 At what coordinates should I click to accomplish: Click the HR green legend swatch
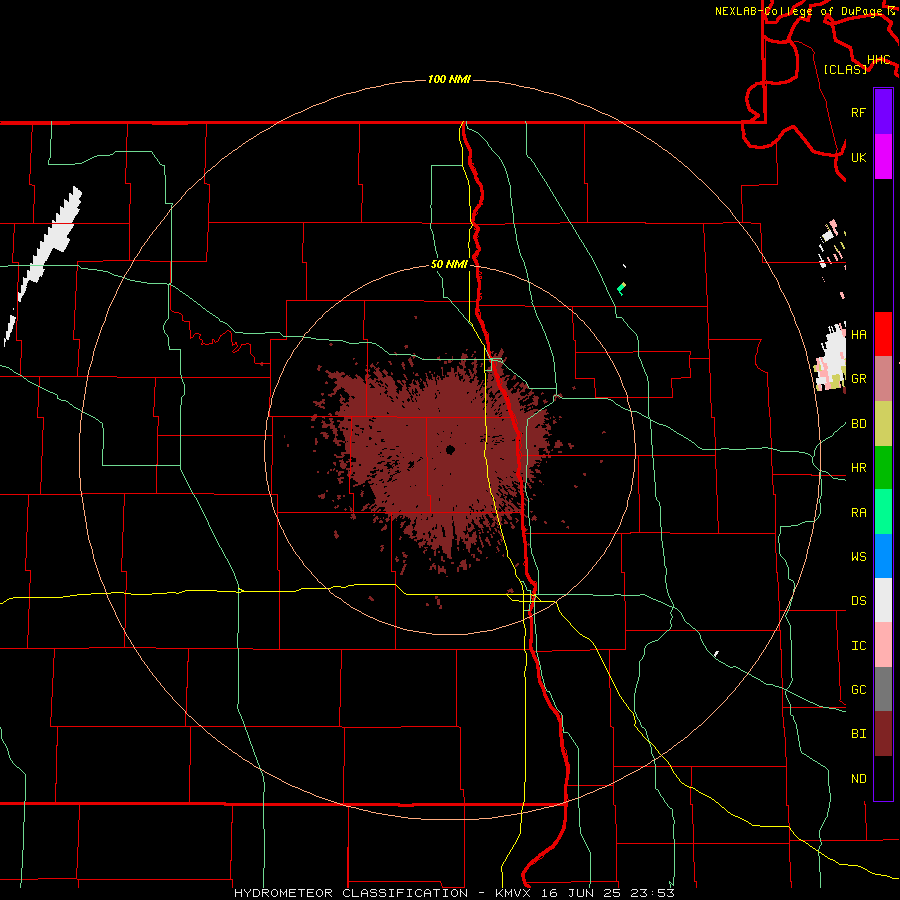click(x=883, y=468)
